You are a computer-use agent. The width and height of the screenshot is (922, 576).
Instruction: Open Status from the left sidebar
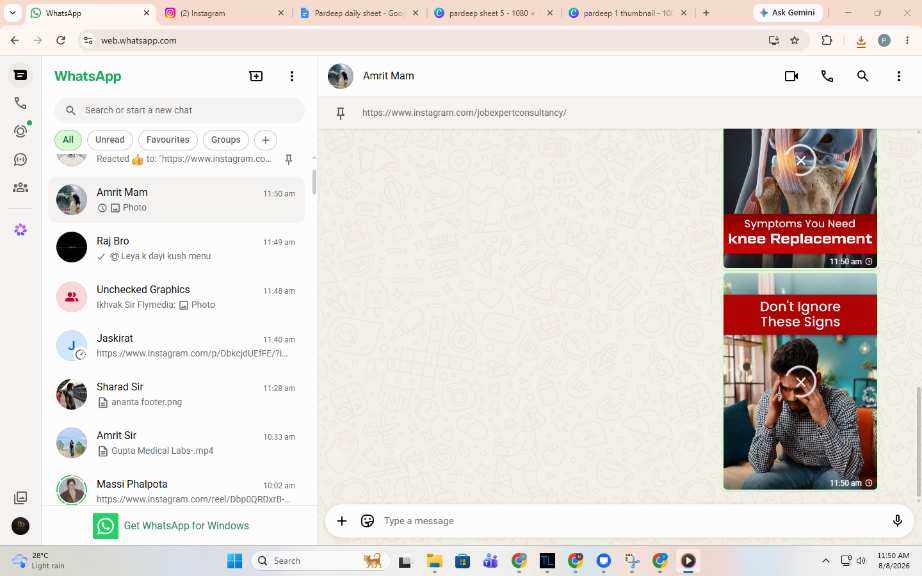[21, 130]
